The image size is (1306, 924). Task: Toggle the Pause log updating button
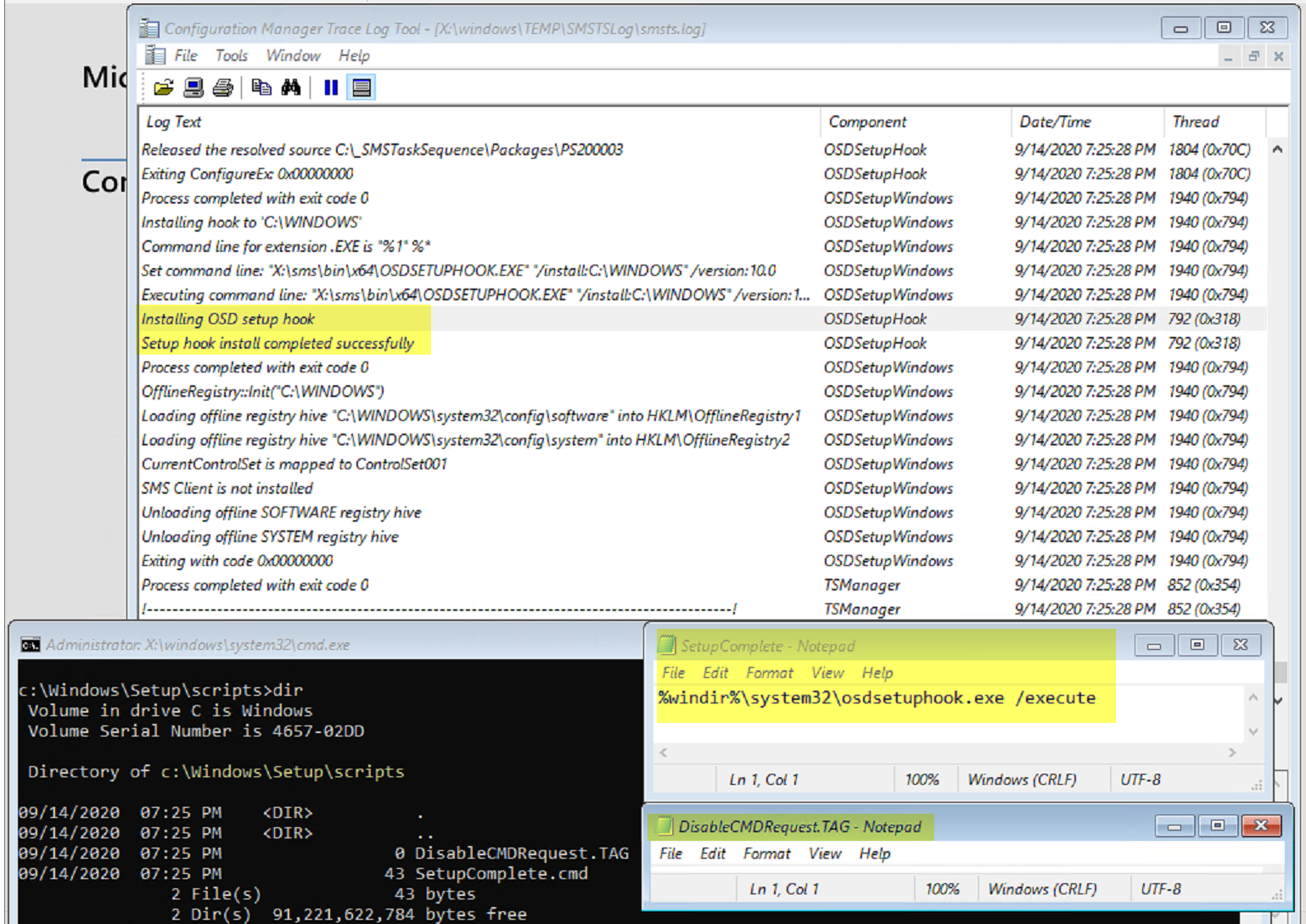(331, 87)
